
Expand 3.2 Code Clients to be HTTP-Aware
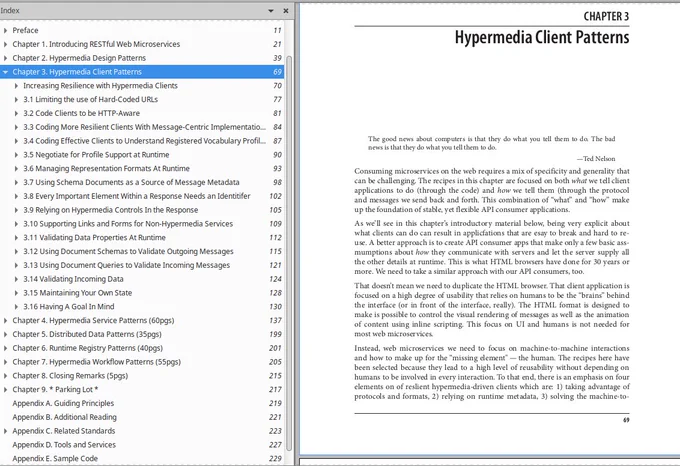click(x=16, y=113)
